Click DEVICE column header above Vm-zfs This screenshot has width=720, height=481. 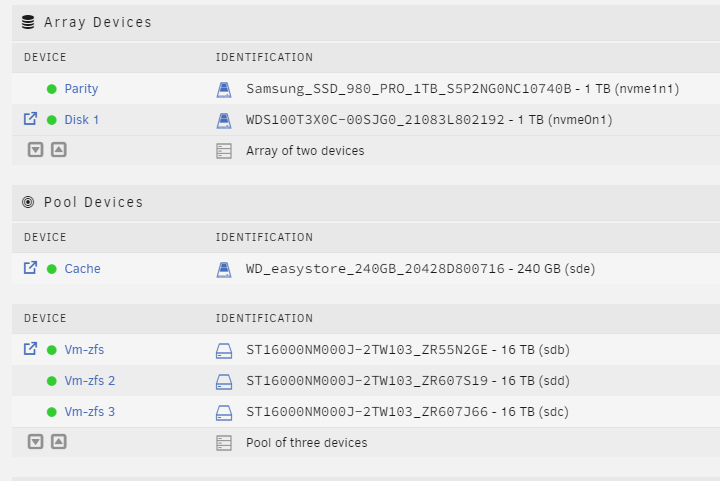[45, 318]
